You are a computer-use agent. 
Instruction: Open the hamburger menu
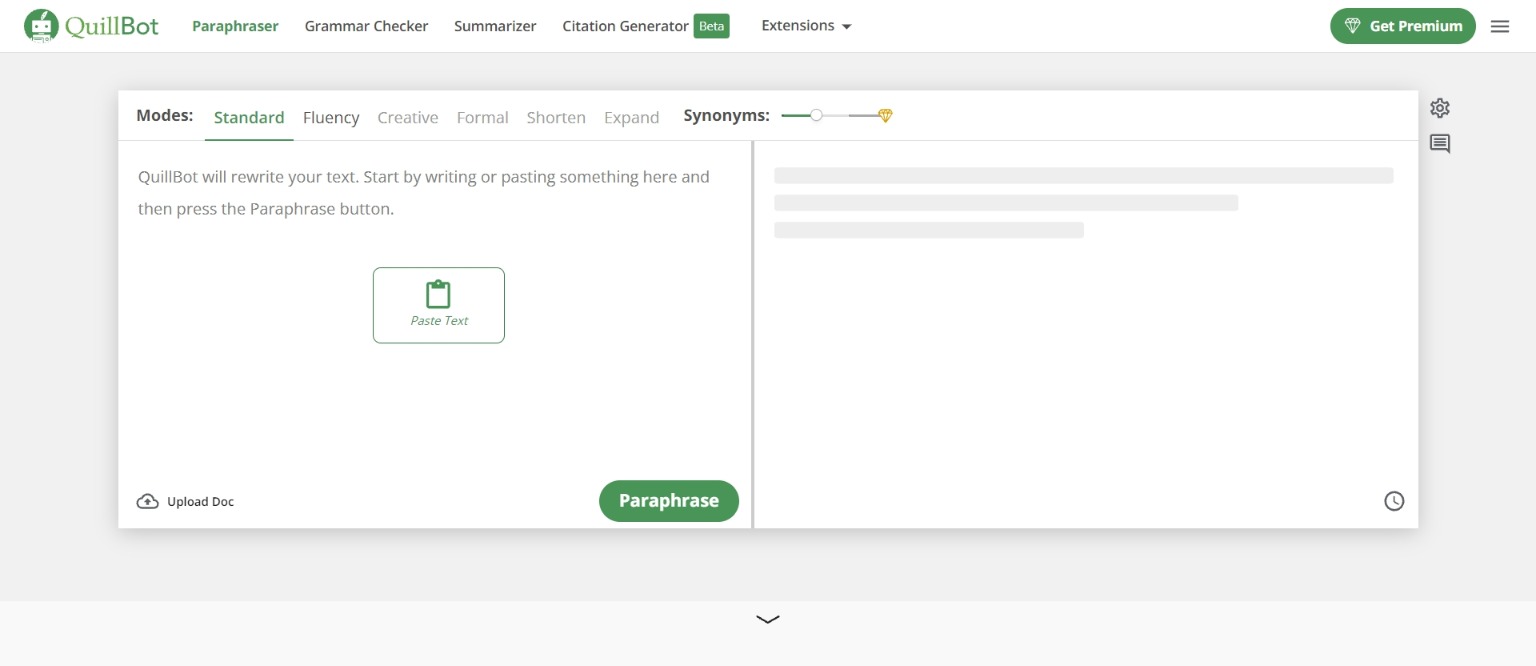point(1499,27)
